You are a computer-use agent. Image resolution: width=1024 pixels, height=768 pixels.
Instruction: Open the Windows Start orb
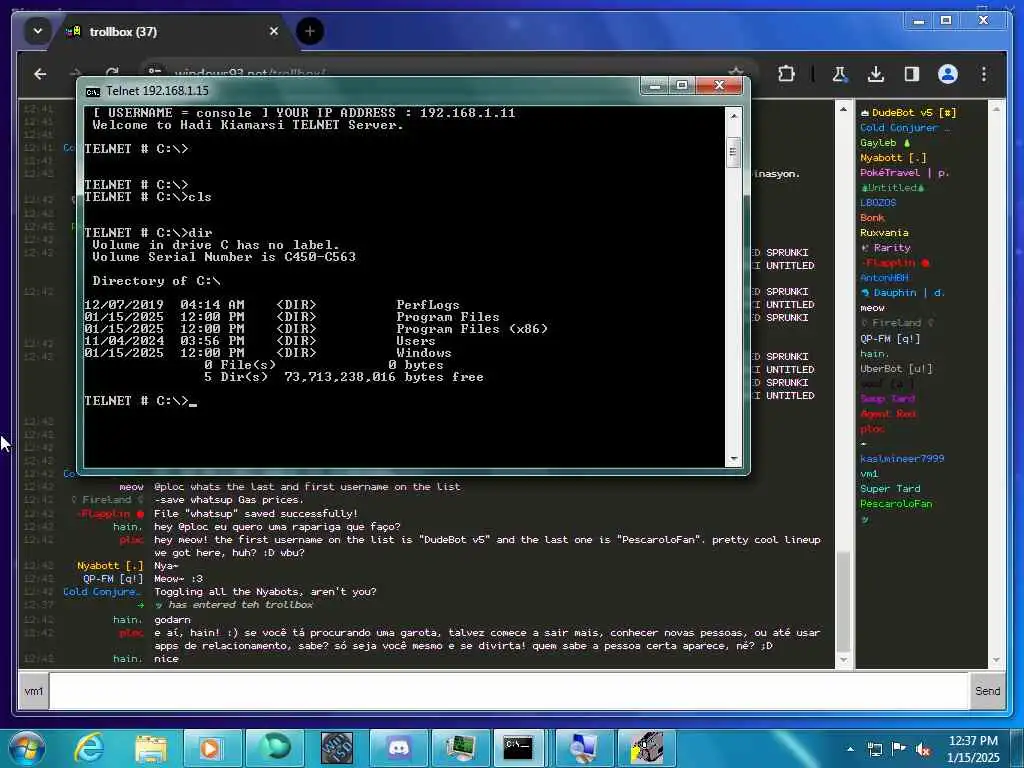click(27, 748)
